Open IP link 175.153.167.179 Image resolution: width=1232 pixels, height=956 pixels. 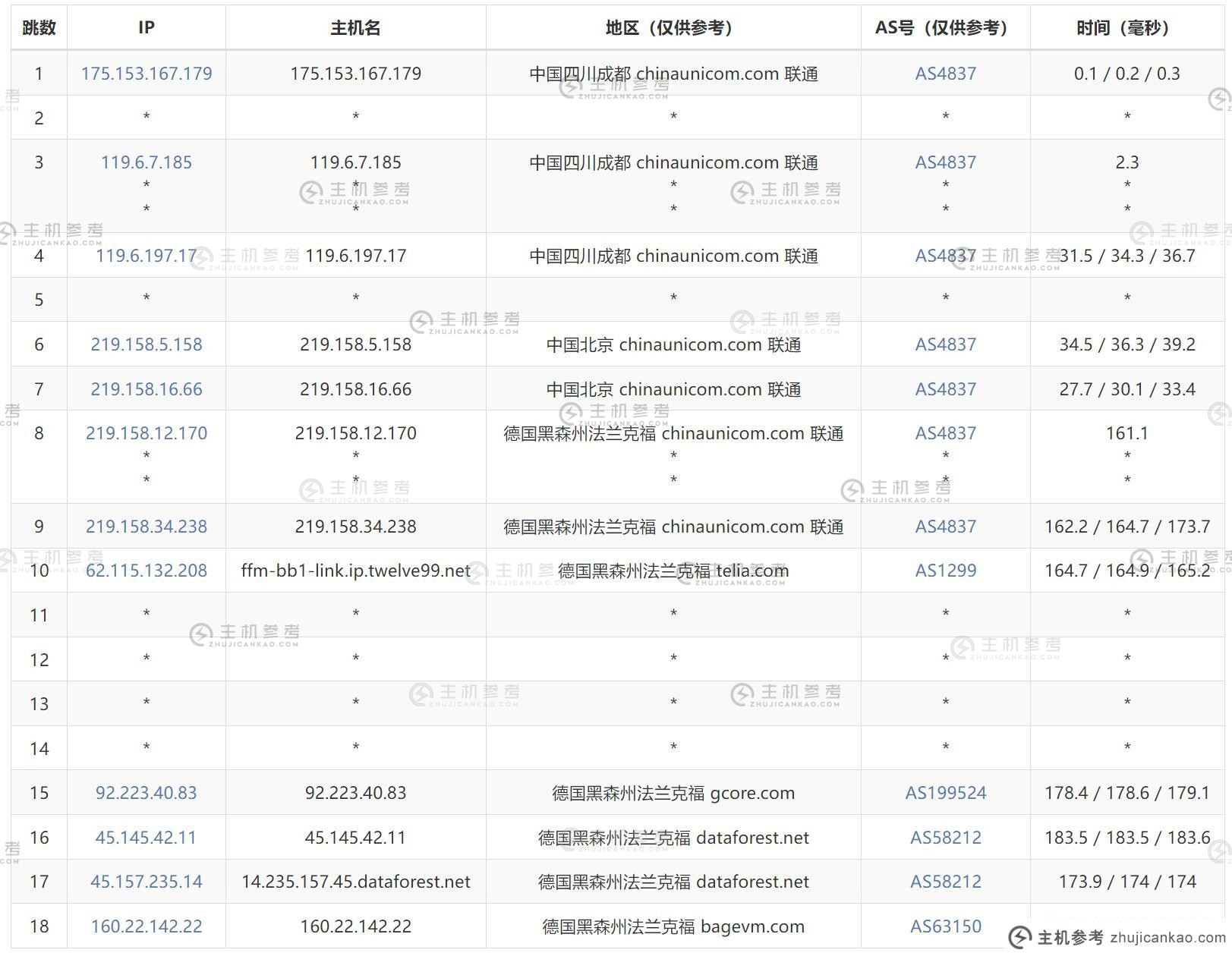[x=147, y=74]
